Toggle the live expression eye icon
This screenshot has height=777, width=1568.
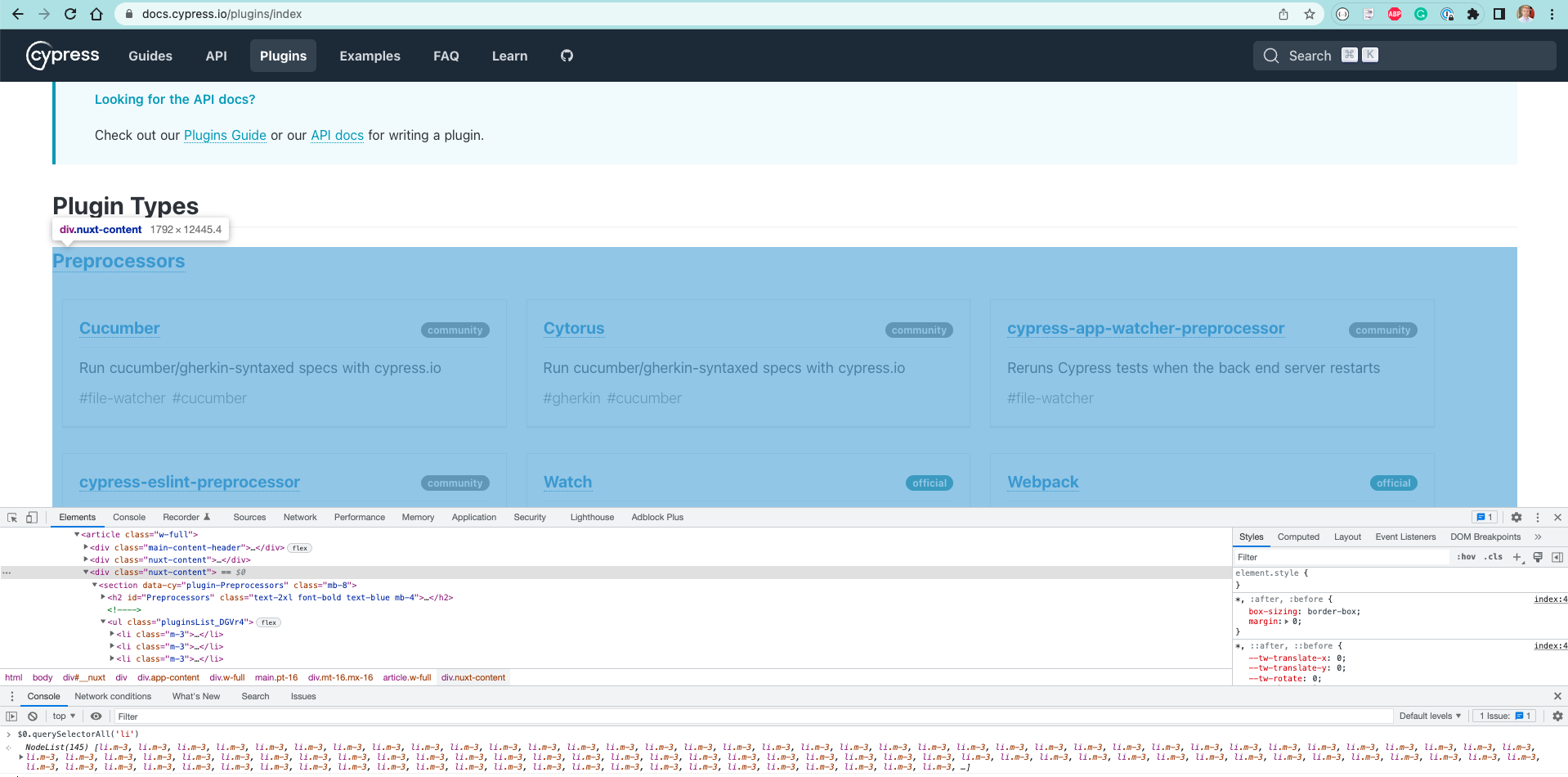[96, 716]
